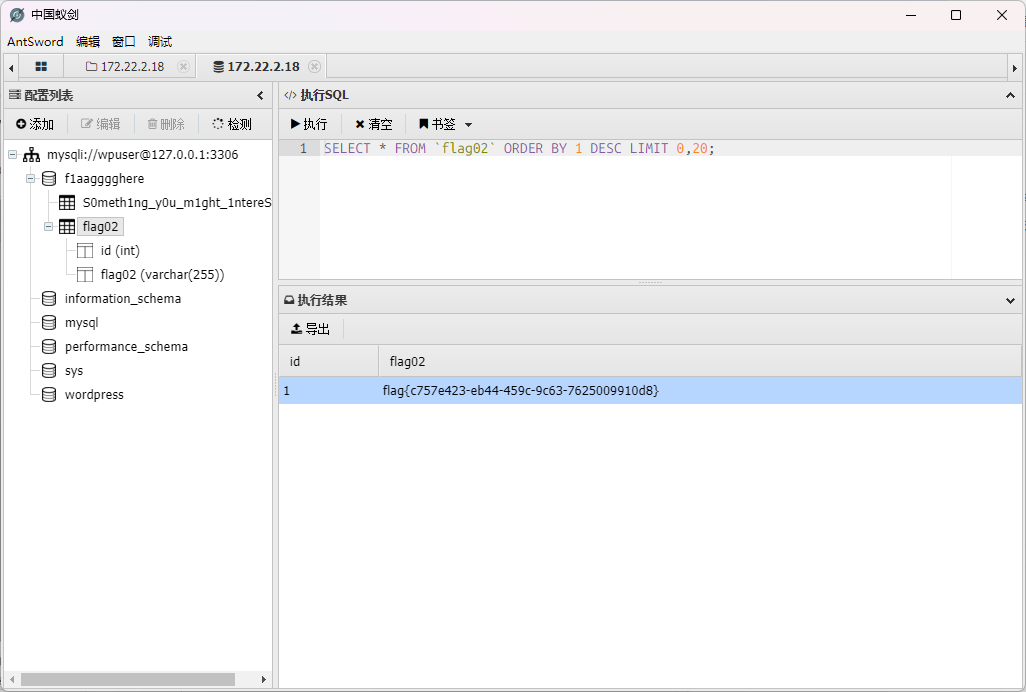Click the Add configuration button

point(35,124)
